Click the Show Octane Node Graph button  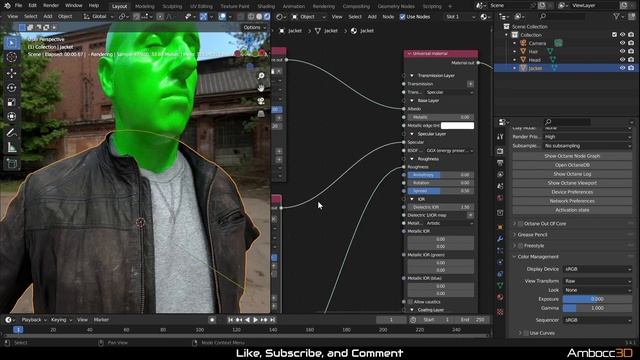click(572, 156)
